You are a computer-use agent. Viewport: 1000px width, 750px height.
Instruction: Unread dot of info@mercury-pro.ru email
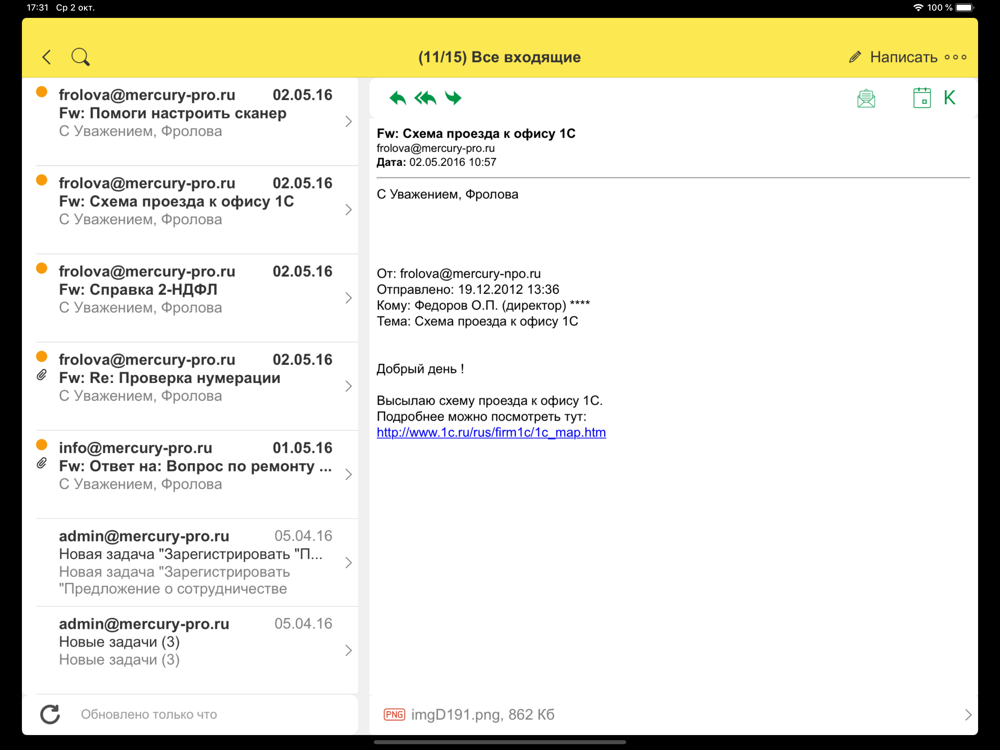[42, 445]
